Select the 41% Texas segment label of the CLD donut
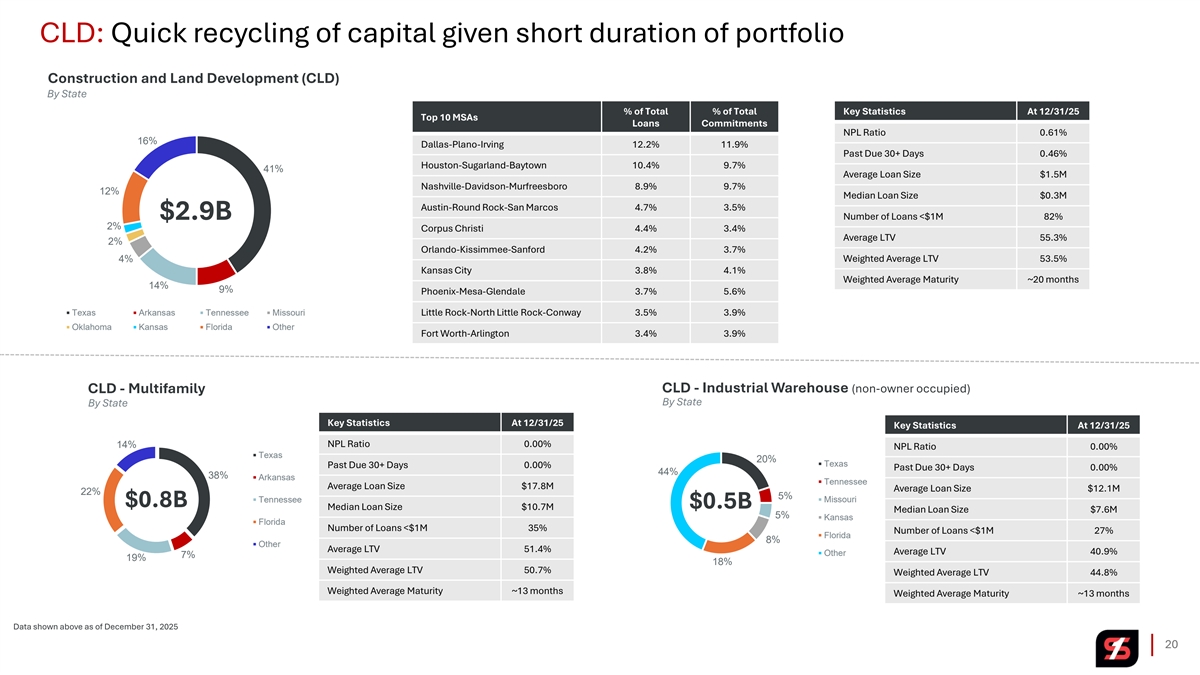This screenshot has height=675, width=1200. 271,169
